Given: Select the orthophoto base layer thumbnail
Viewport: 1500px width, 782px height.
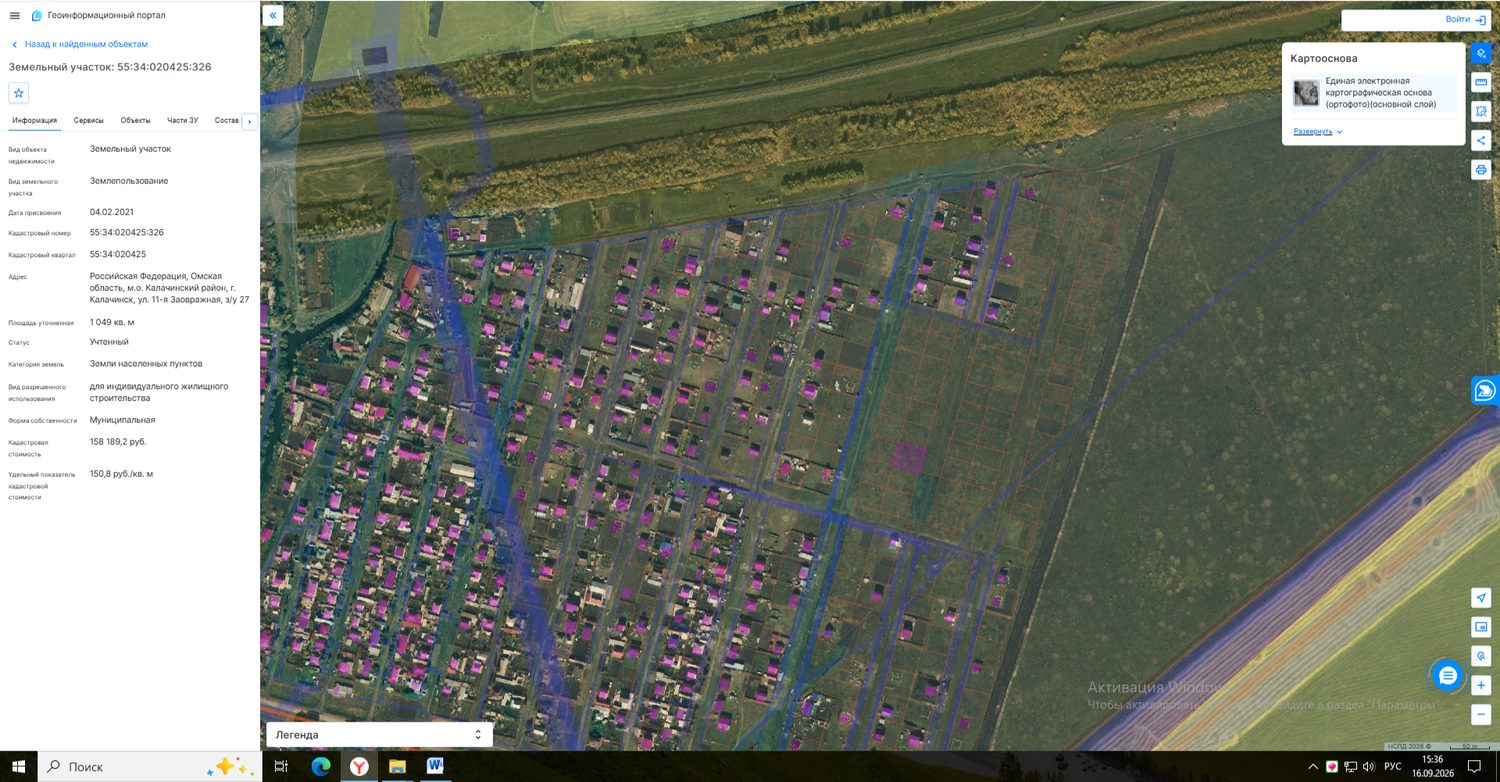Looking at the screenshot, I should [x=1306, y=93].
